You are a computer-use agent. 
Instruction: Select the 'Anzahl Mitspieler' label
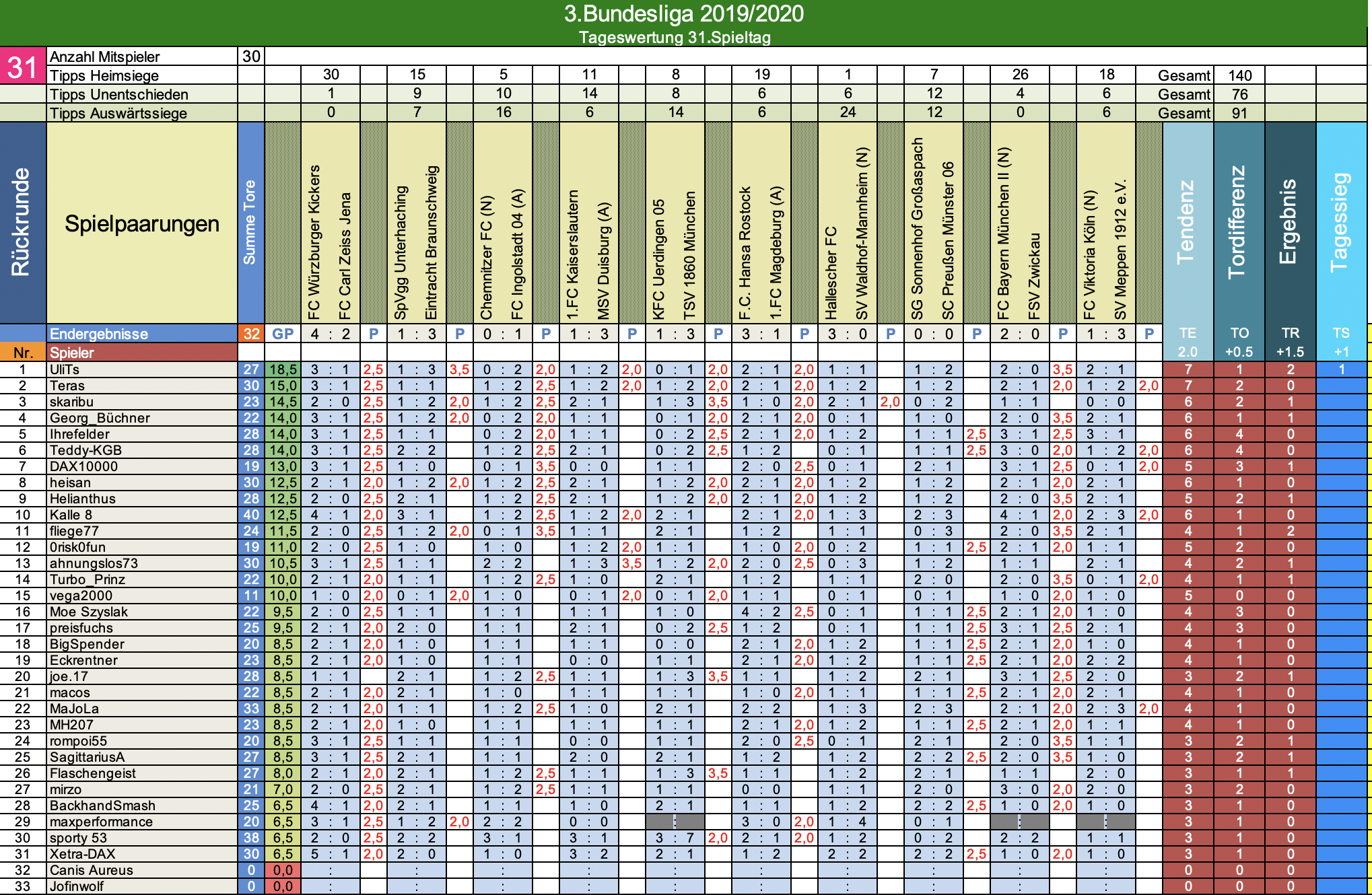(x=105, y=57)
